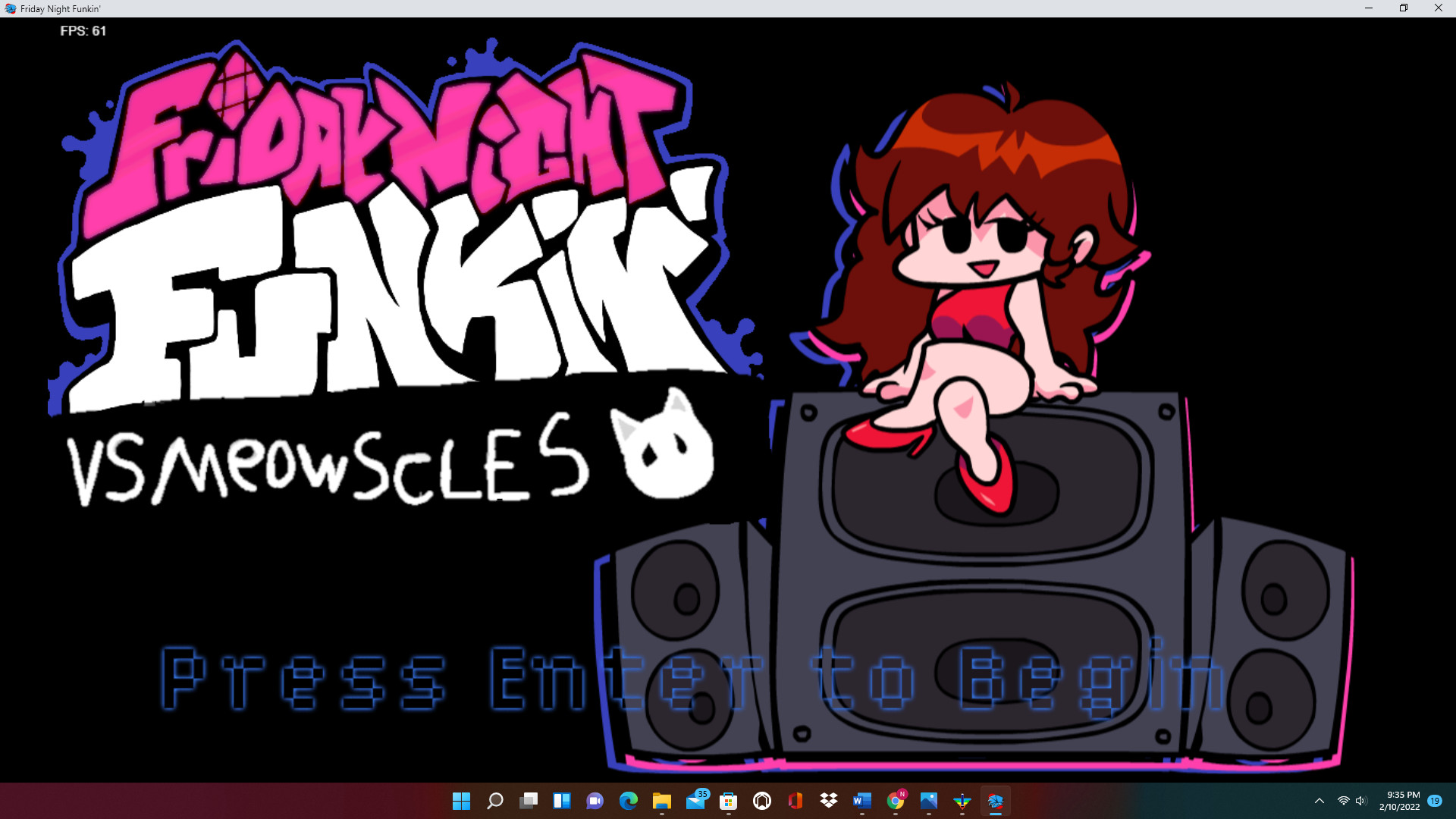
Task: Open notifications showing 19 badge
Action: click(1435, 801)
